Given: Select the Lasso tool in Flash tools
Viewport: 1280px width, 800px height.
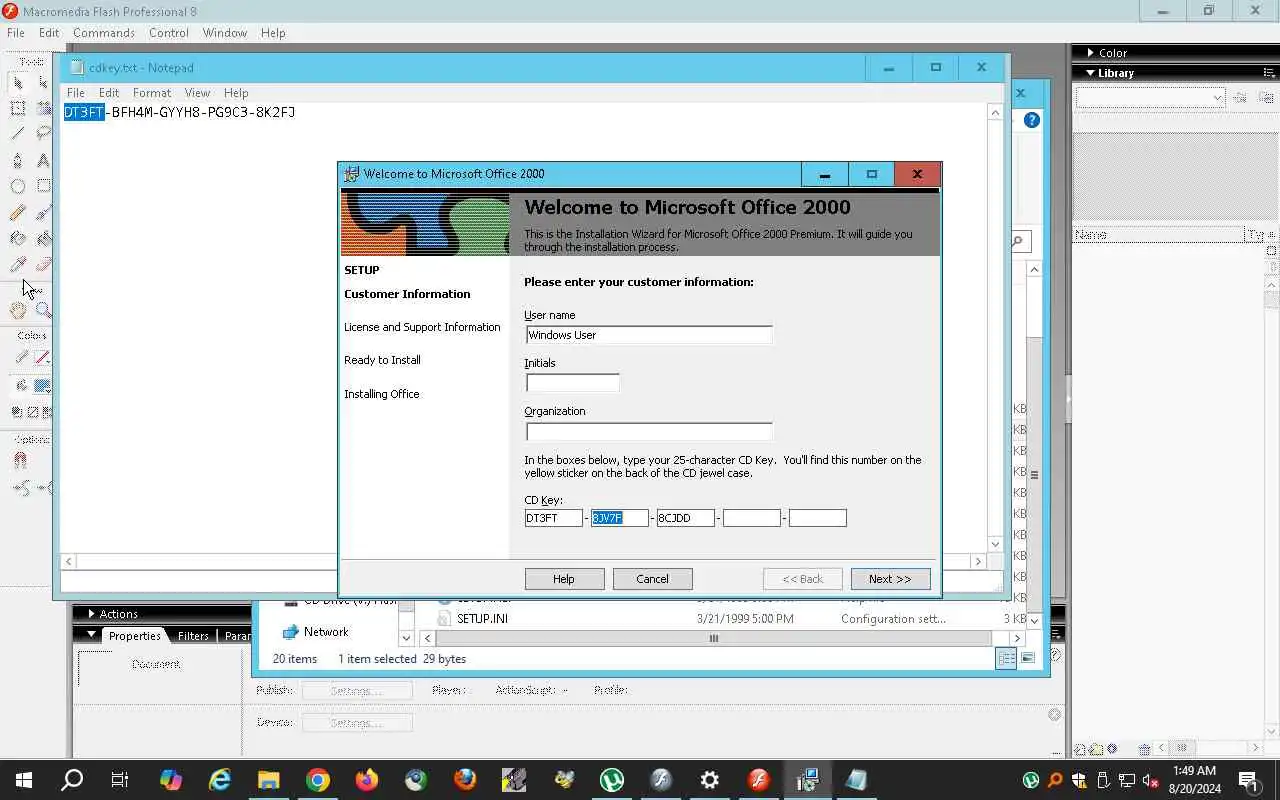Looking at the screenshot, I should pyautogui.click(x=43, y=133).
